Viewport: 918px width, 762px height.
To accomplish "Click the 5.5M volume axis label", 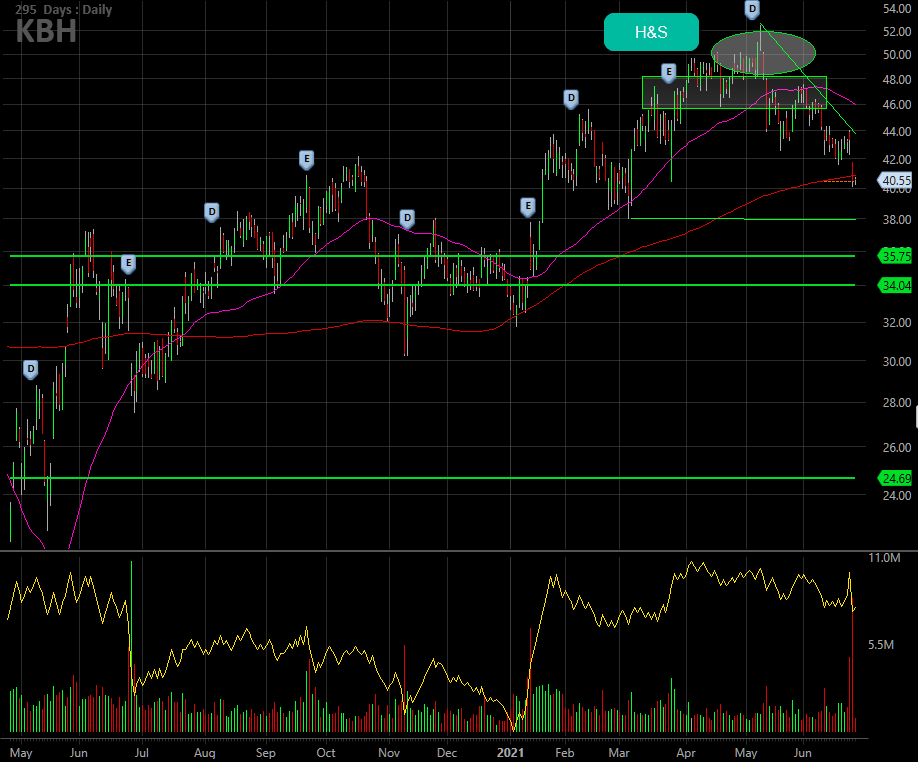I will [881, 645].
